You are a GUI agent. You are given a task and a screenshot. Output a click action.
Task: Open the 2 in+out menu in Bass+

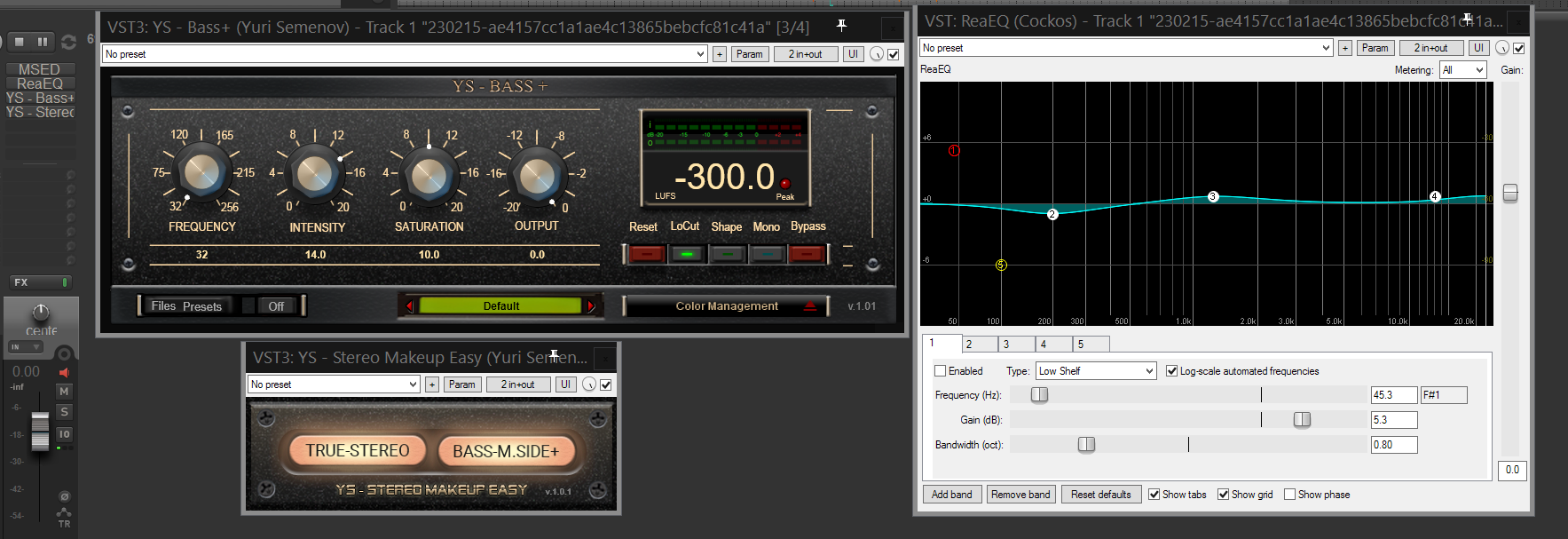(x=805, y=54)
